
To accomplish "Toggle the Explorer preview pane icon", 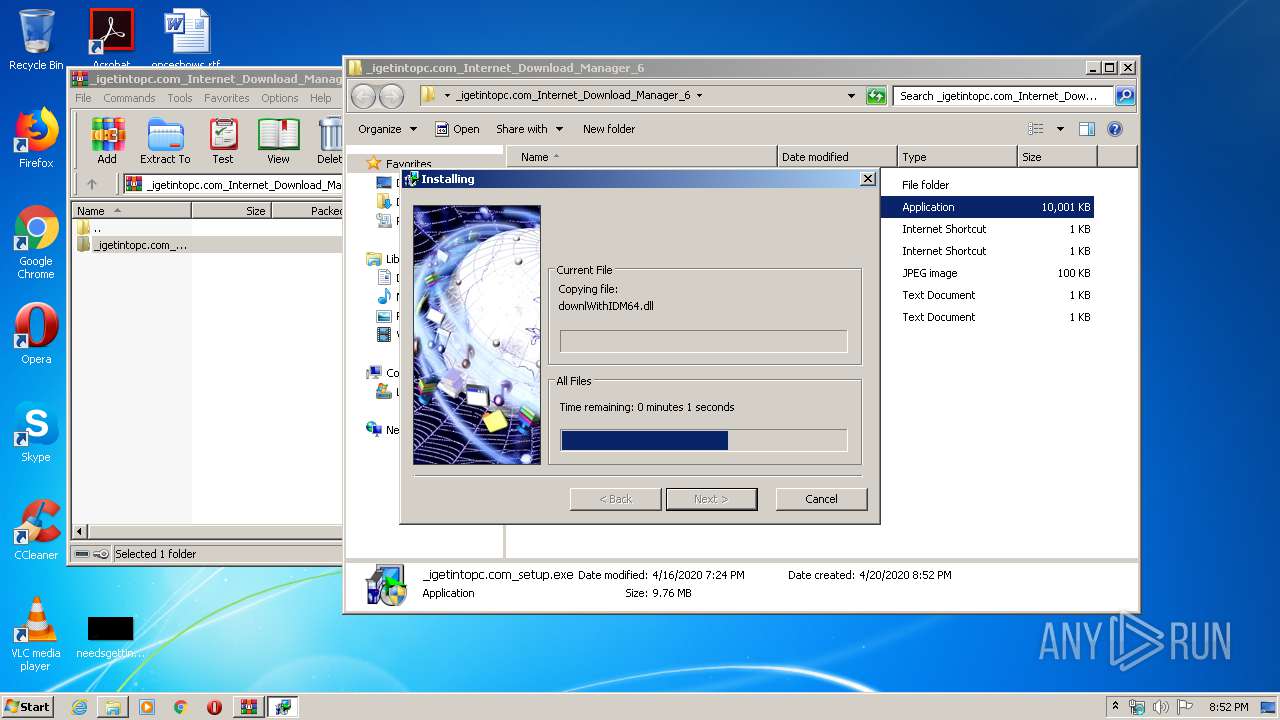I will 1087,129.
